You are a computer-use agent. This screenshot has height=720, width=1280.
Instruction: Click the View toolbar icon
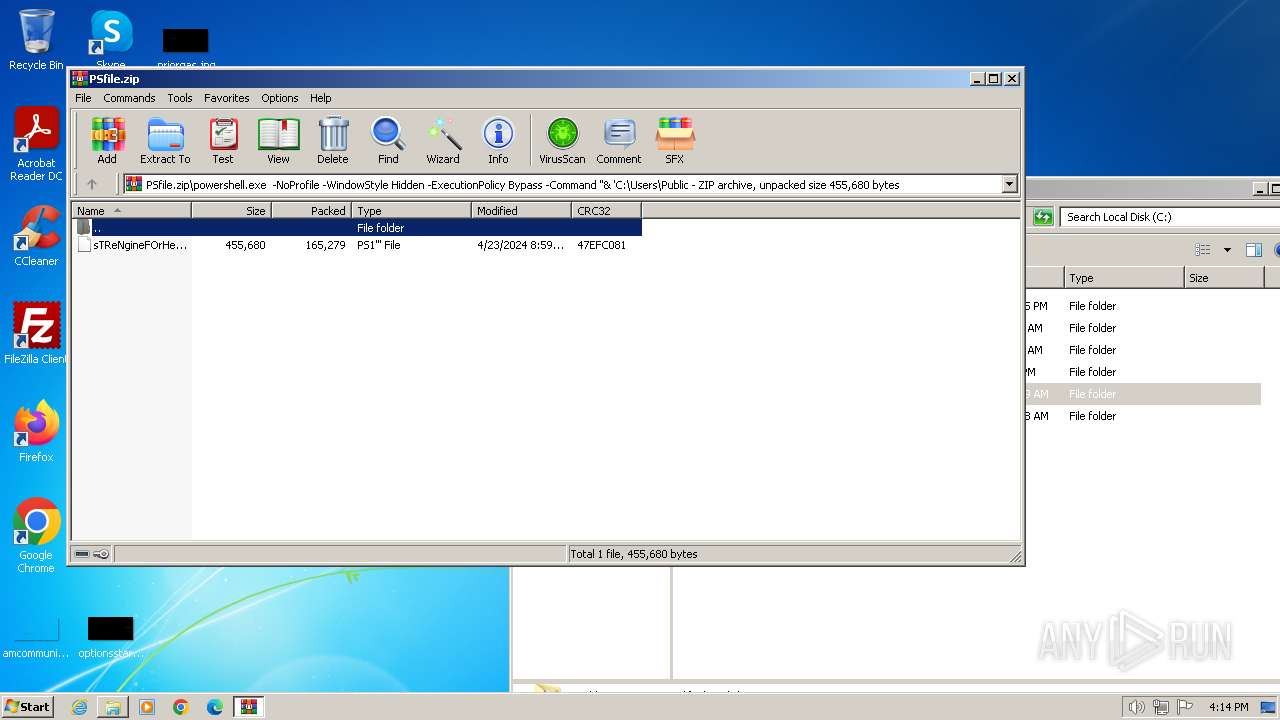click(278, 140)
